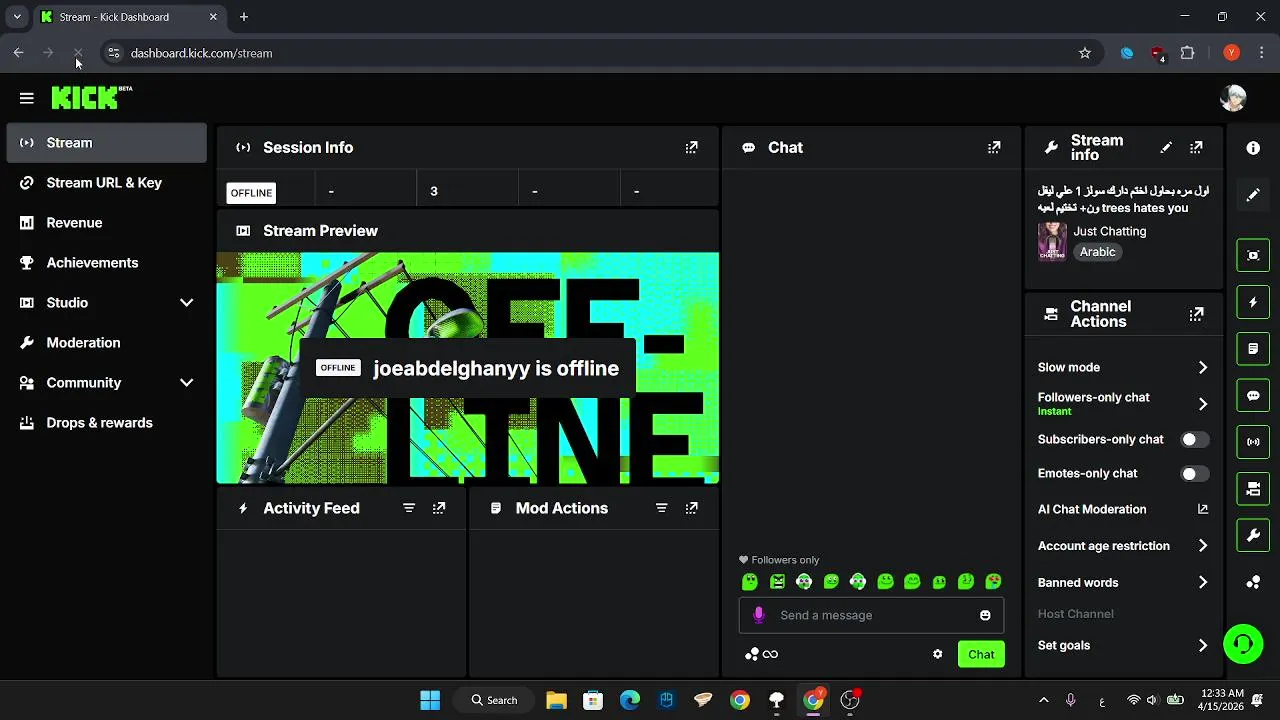The image size is (1280, 720).
Task: Open chat settings gear icon
Action: click(x=938, y=654)
